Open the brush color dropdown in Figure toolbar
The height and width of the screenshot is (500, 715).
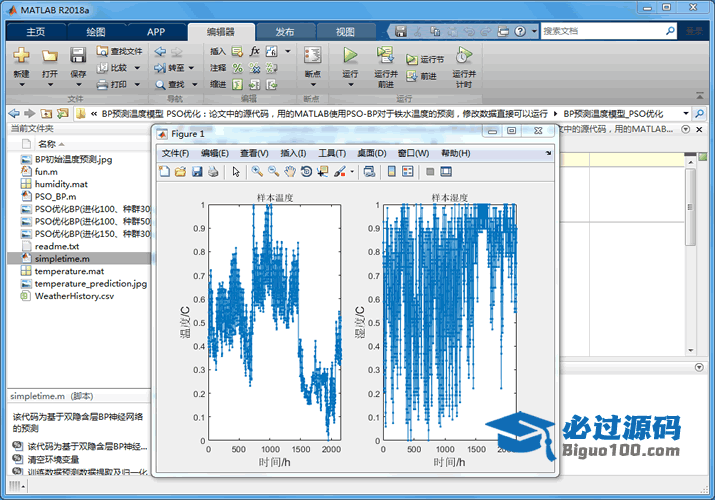click(x=352, y=172)
